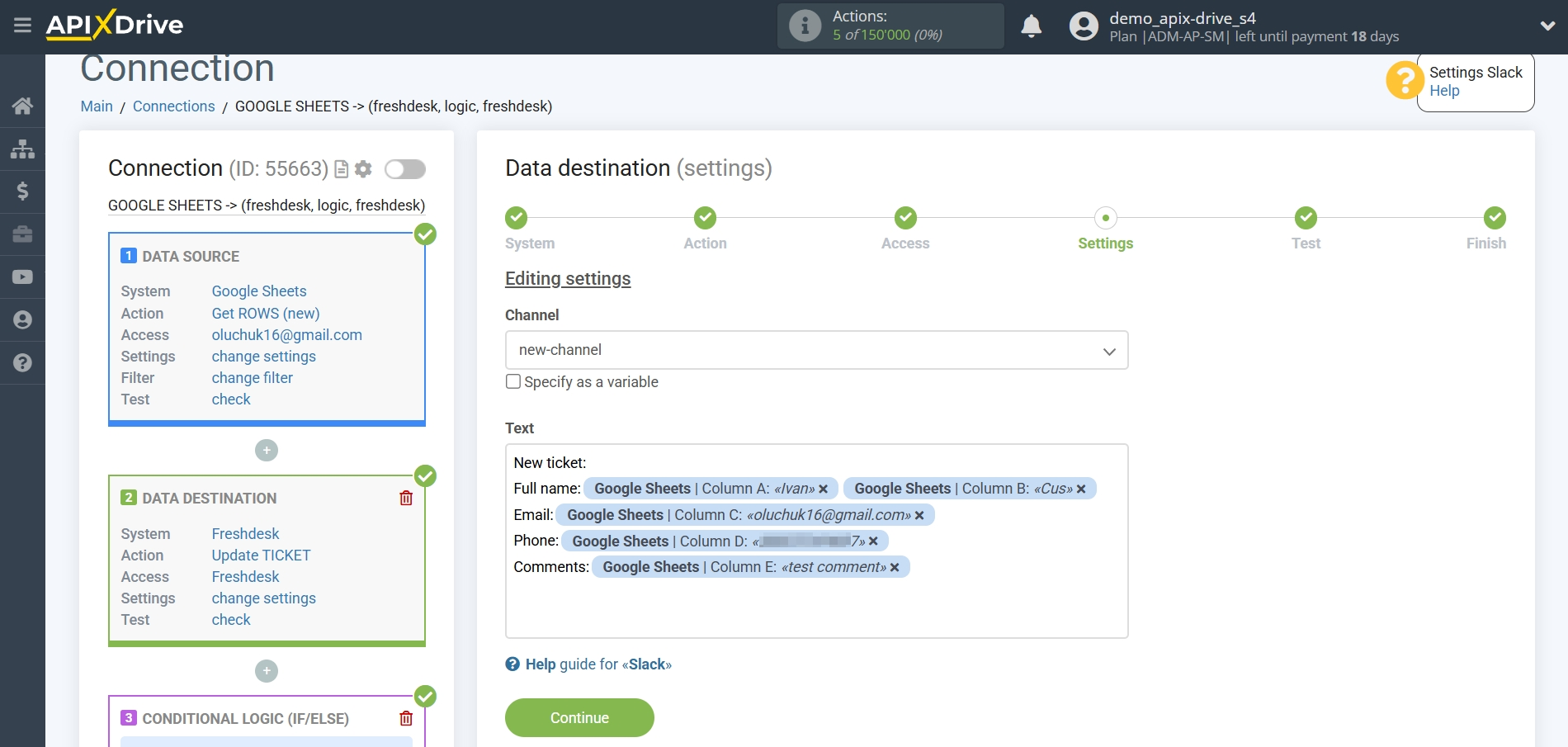Click Data Source check link
Image resolution: width=1568 pixels, height=747 pixels.
[x=231, y=400]
